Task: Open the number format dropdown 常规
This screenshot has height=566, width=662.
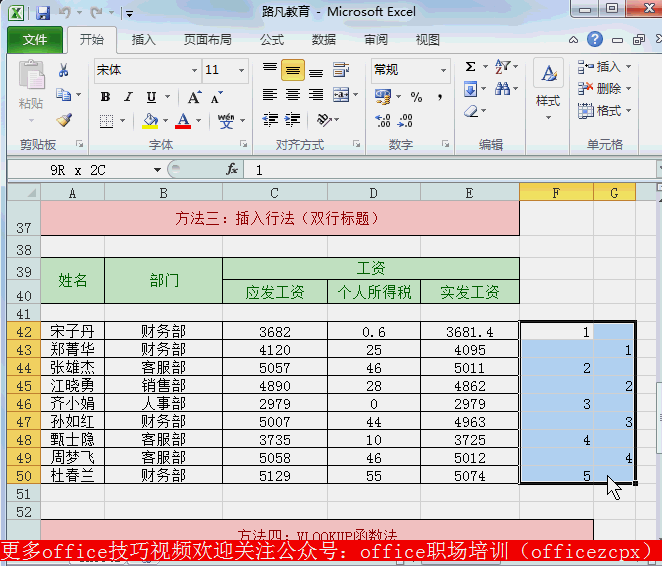Action: [410, 70]
